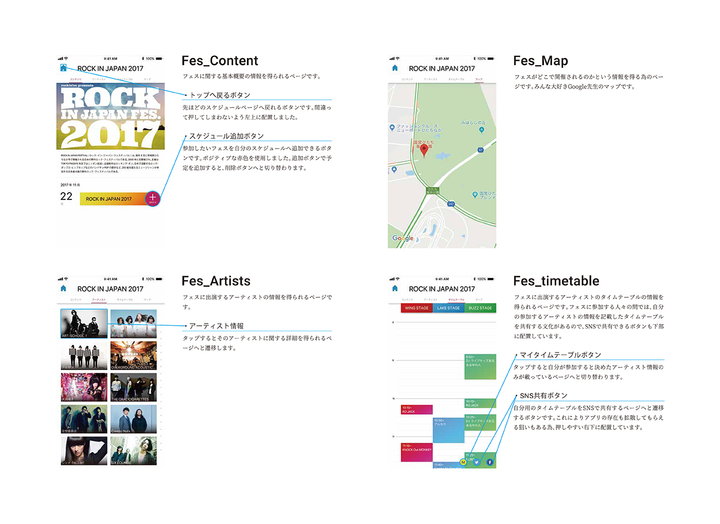720x524 pixels.
Task: Click the LAKE STAGE blue header
Action: [449, 308]
